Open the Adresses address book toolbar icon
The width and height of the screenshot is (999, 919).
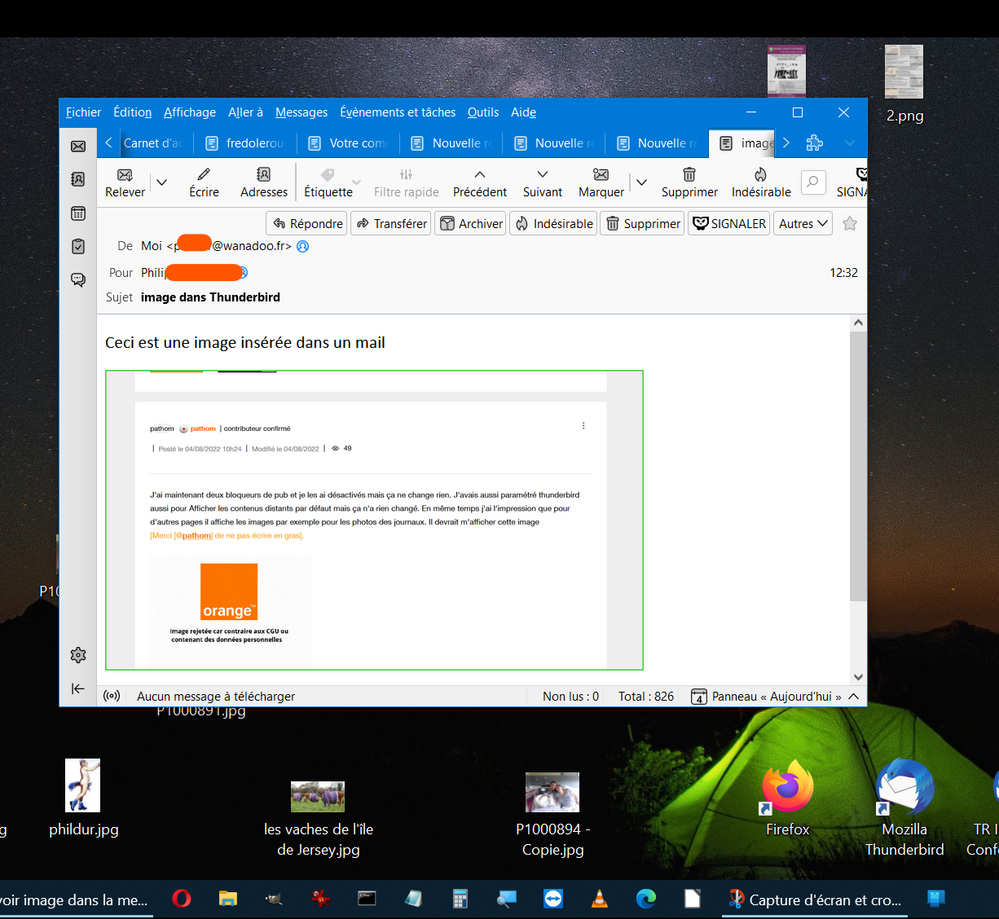[x=264, y=175]
